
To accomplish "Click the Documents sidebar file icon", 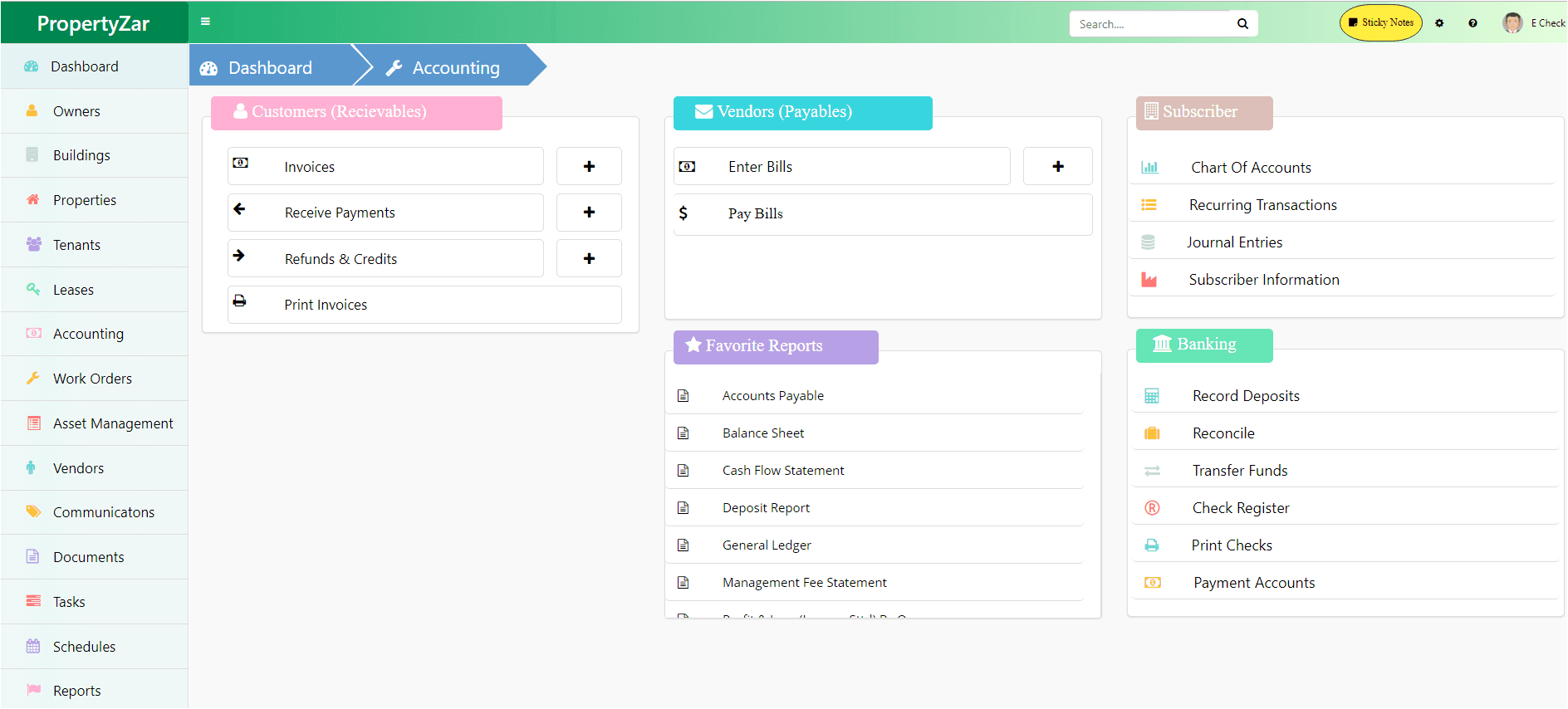I will pyautogui.click(x=32, y=556).
